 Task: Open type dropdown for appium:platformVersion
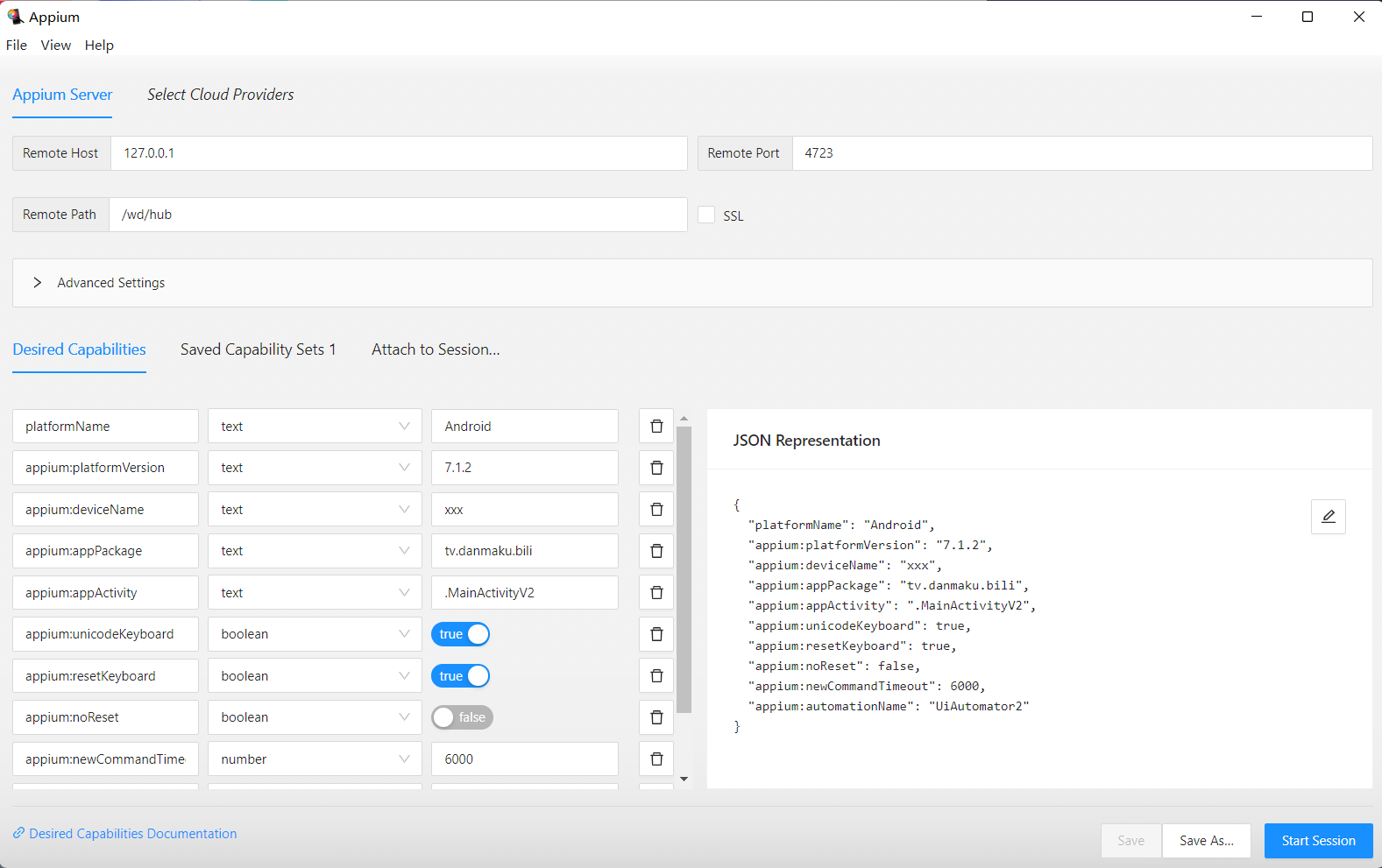coord(315,468)
